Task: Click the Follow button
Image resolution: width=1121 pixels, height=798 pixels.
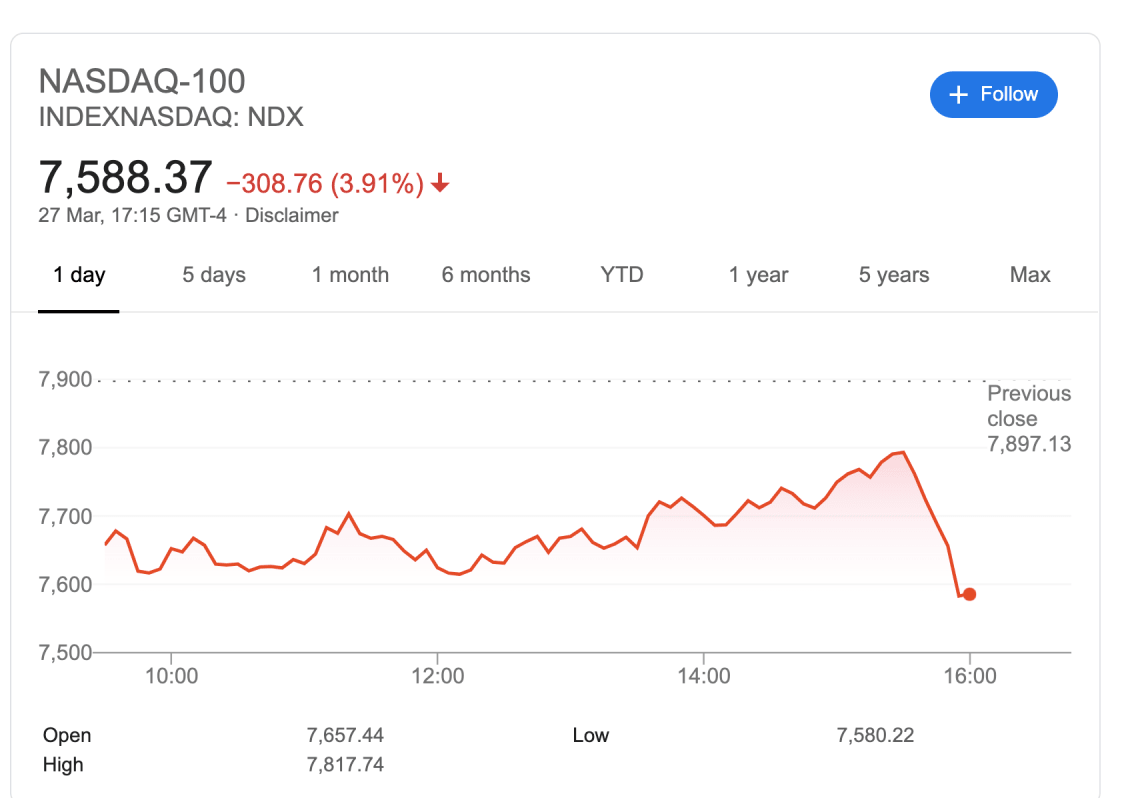Action: pyautogui.click(x=993, y=94)
